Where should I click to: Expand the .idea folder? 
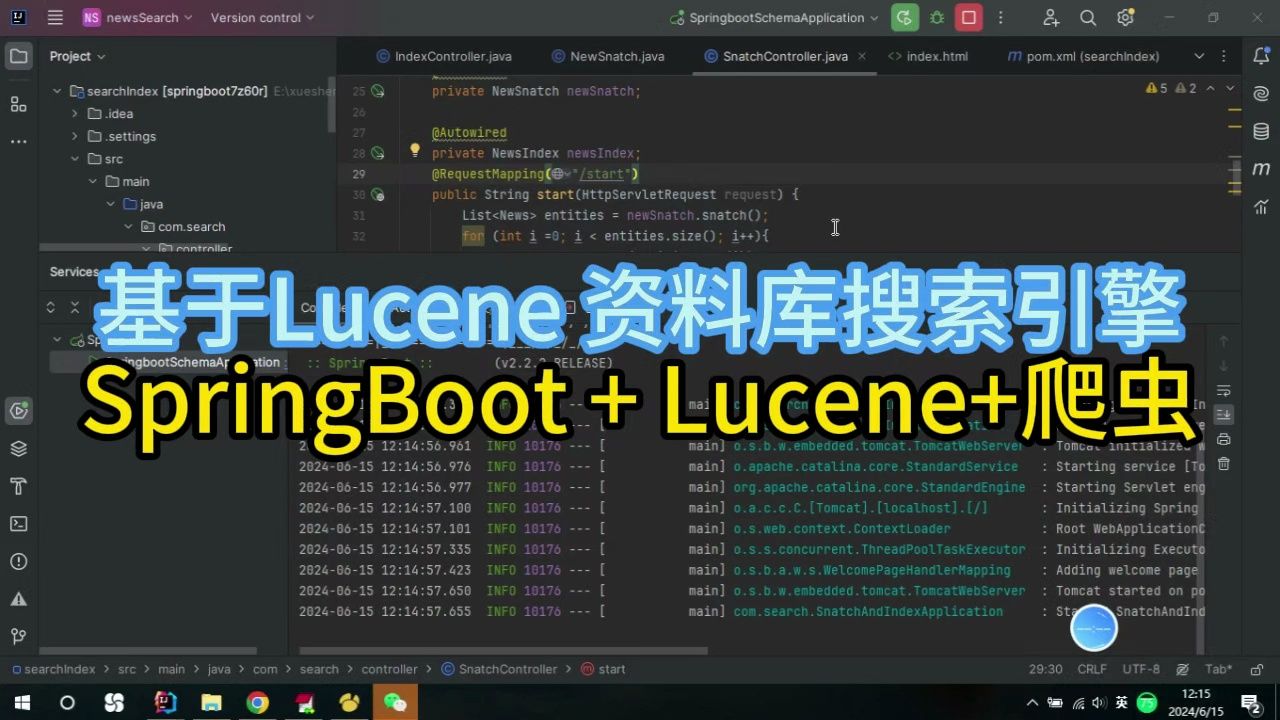point(75,114)
